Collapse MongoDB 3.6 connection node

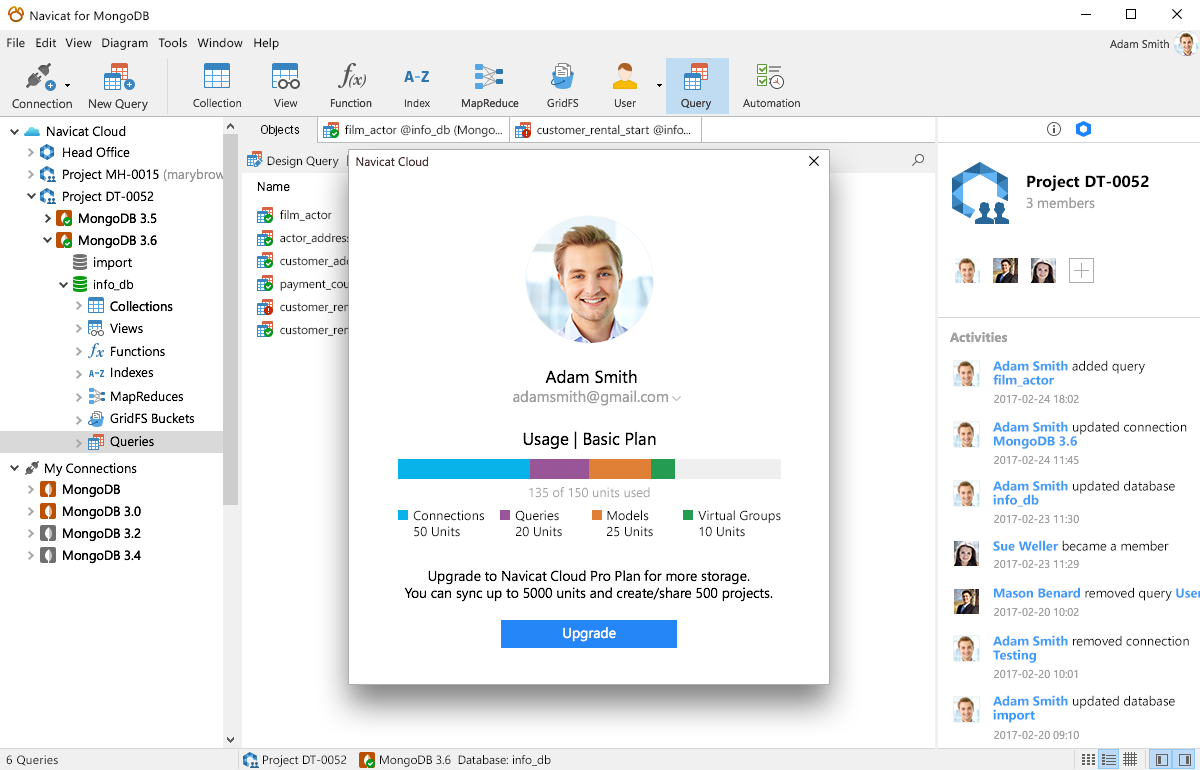click(x=47, y=240)
